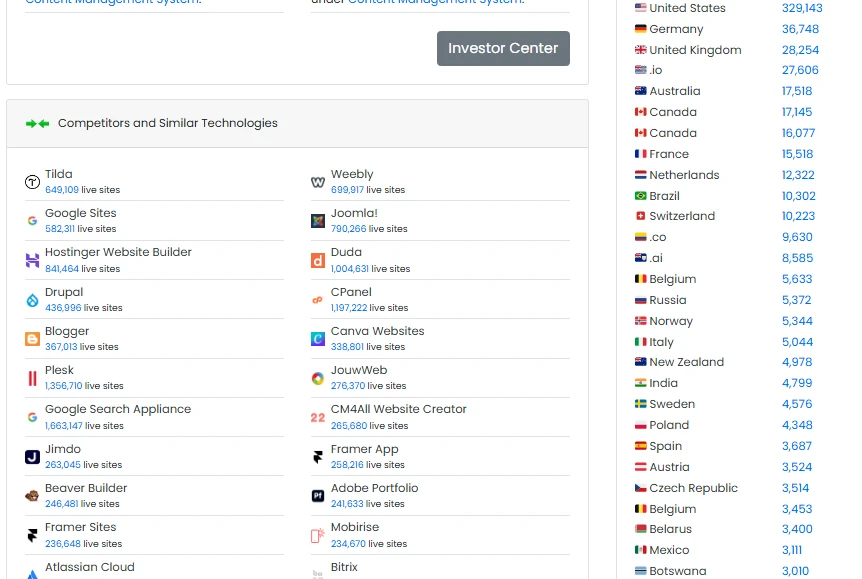Click the Weebly logo icon
The height and width of the screenshot is (579, 862).
tap(319, 182)
